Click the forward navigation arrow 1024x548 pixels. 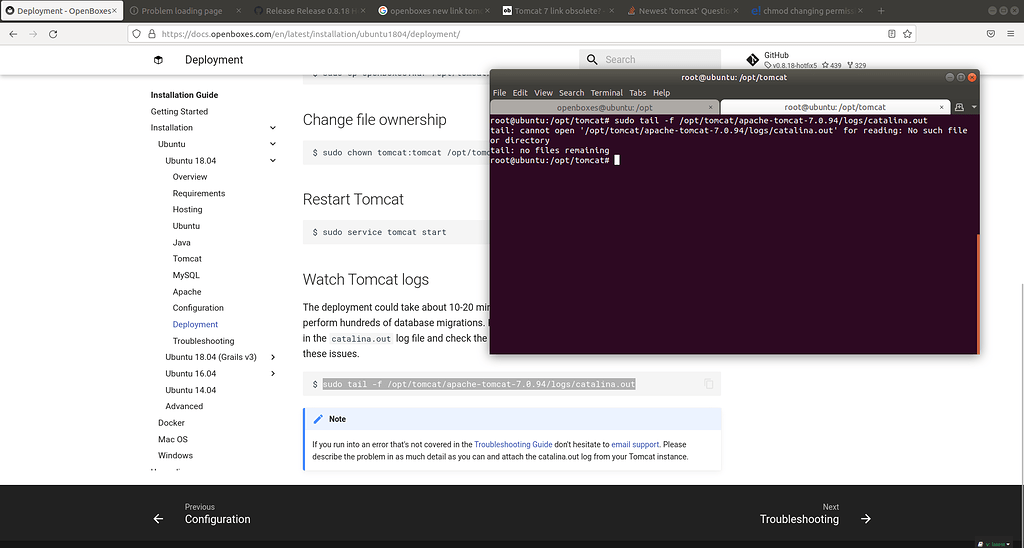click(x=33, y=34)
